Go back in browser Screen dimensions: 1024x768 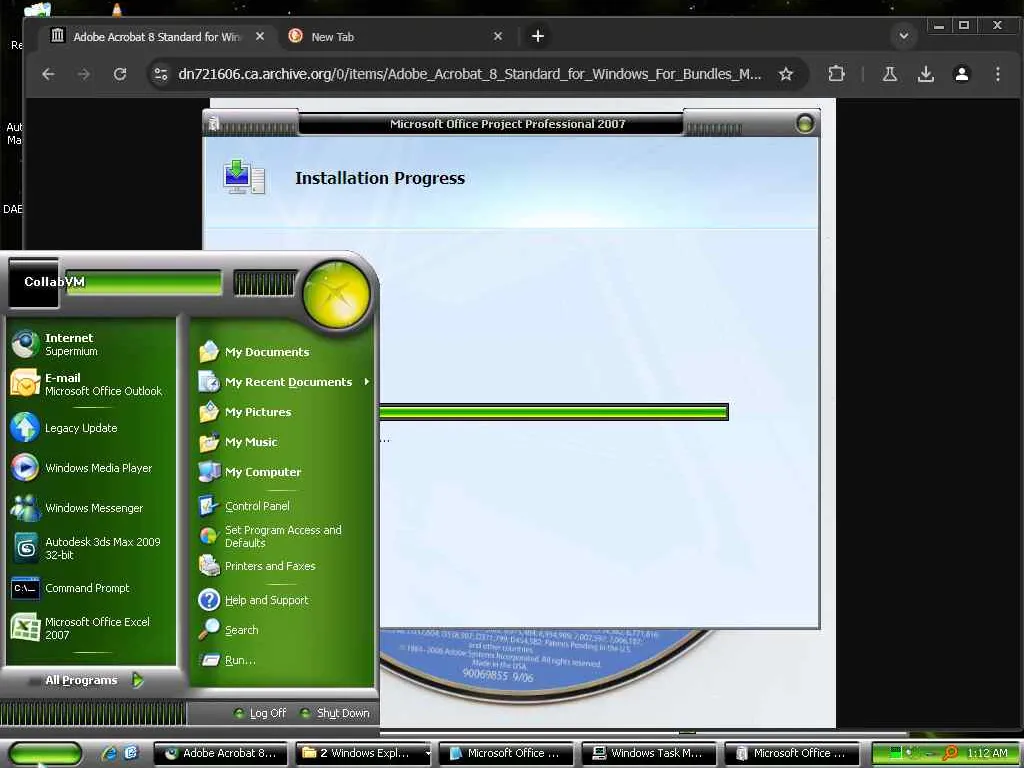pyautogui.click(x=48, y=74)
